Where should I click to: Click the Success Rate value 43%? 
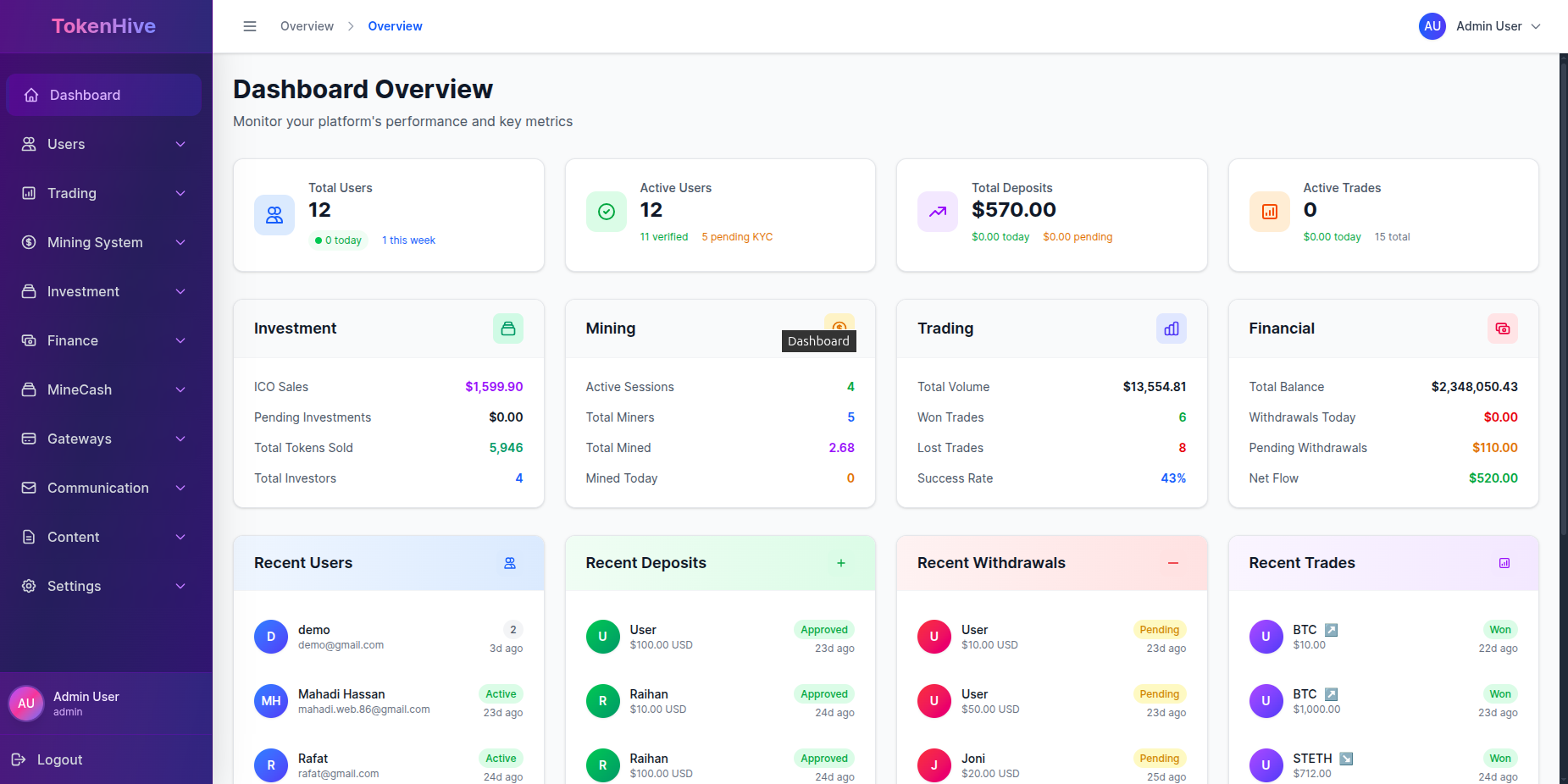click(1173, 478)
